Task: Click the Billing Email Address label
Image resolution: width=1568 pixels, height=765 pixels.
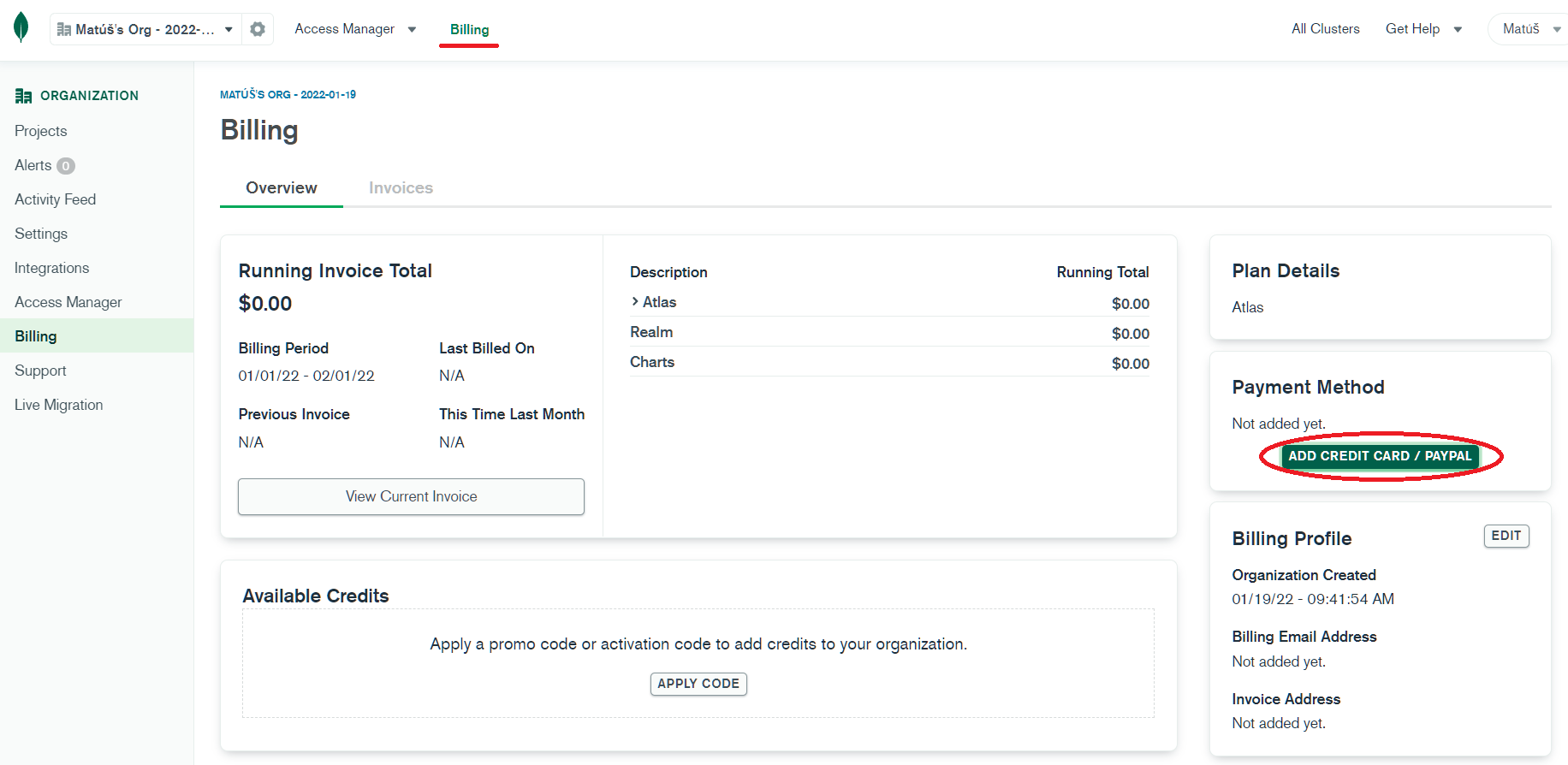Action: pyautogui.click(x=1304, y=637)
